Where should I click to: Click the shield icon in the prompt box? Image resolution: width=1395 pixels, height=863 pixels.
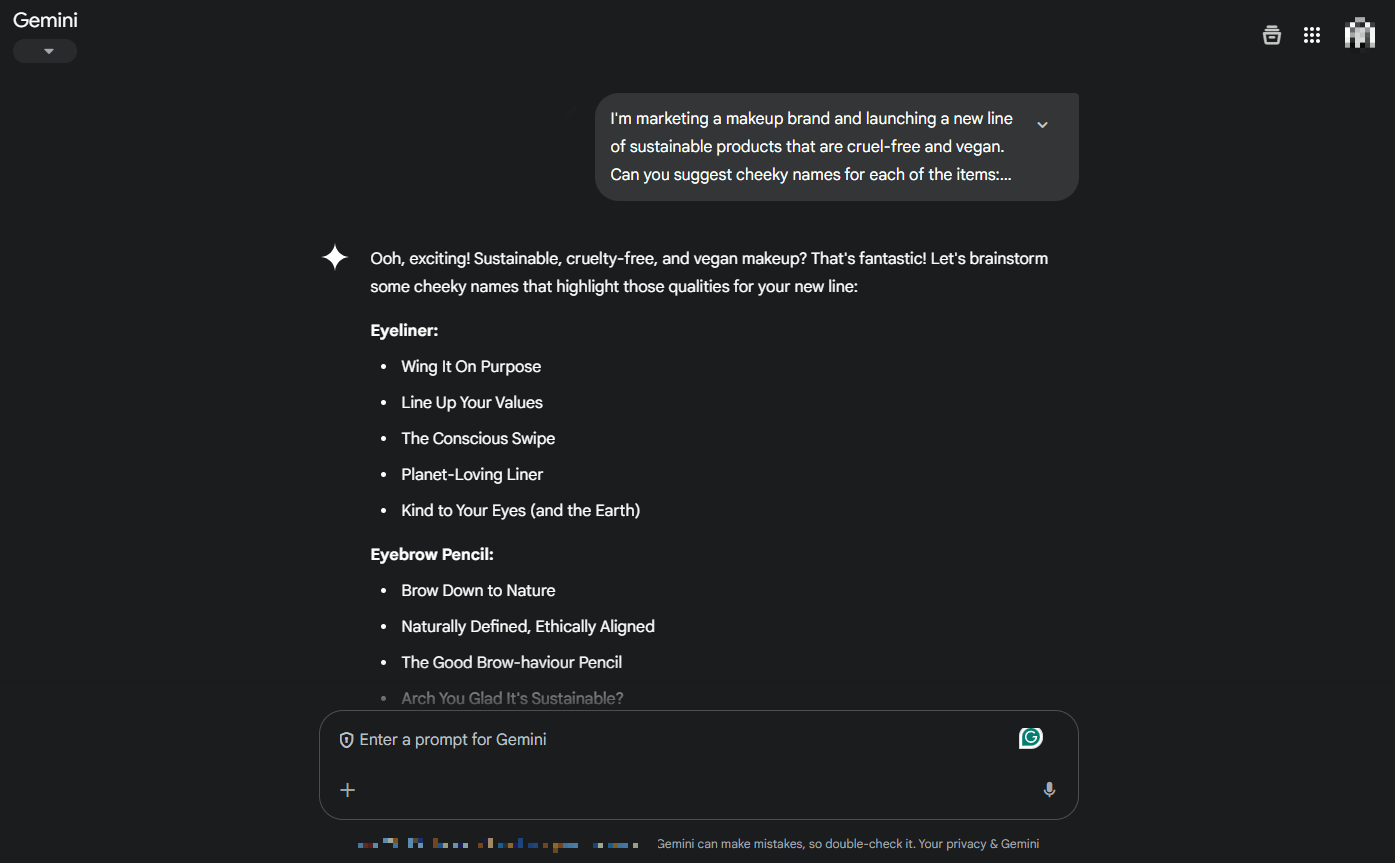point(347,740)
